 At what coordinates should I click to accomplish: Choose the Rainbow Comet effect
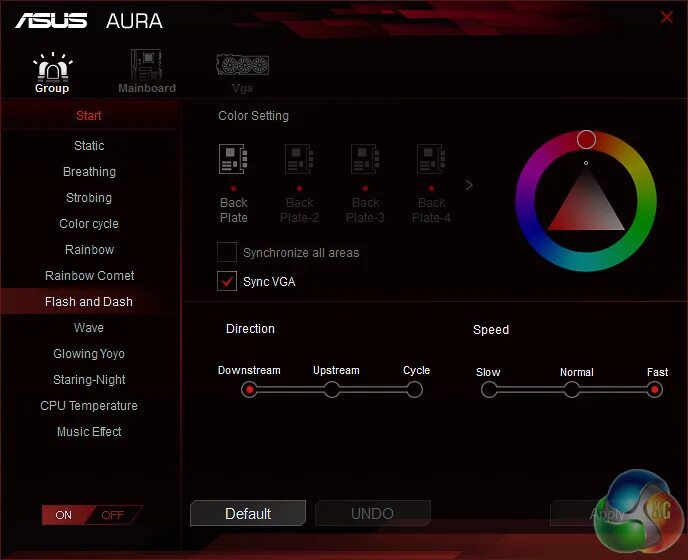pyautogui.click(x=90, y=276)
